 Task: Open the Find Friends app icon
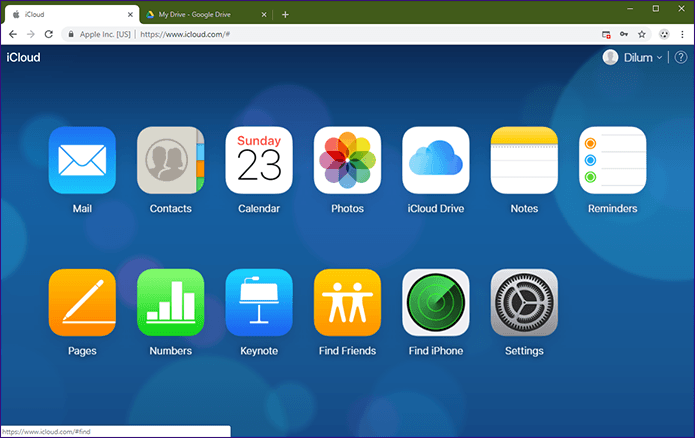pos(348,302)
